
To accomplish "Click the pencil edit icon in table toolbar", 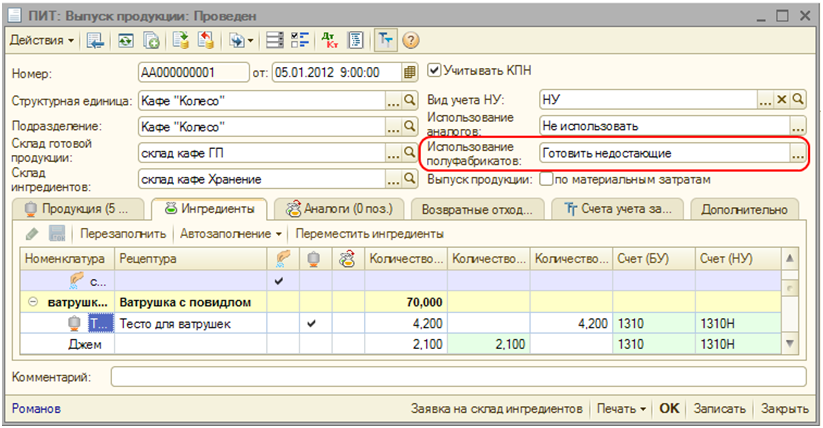I will [32, 233].
